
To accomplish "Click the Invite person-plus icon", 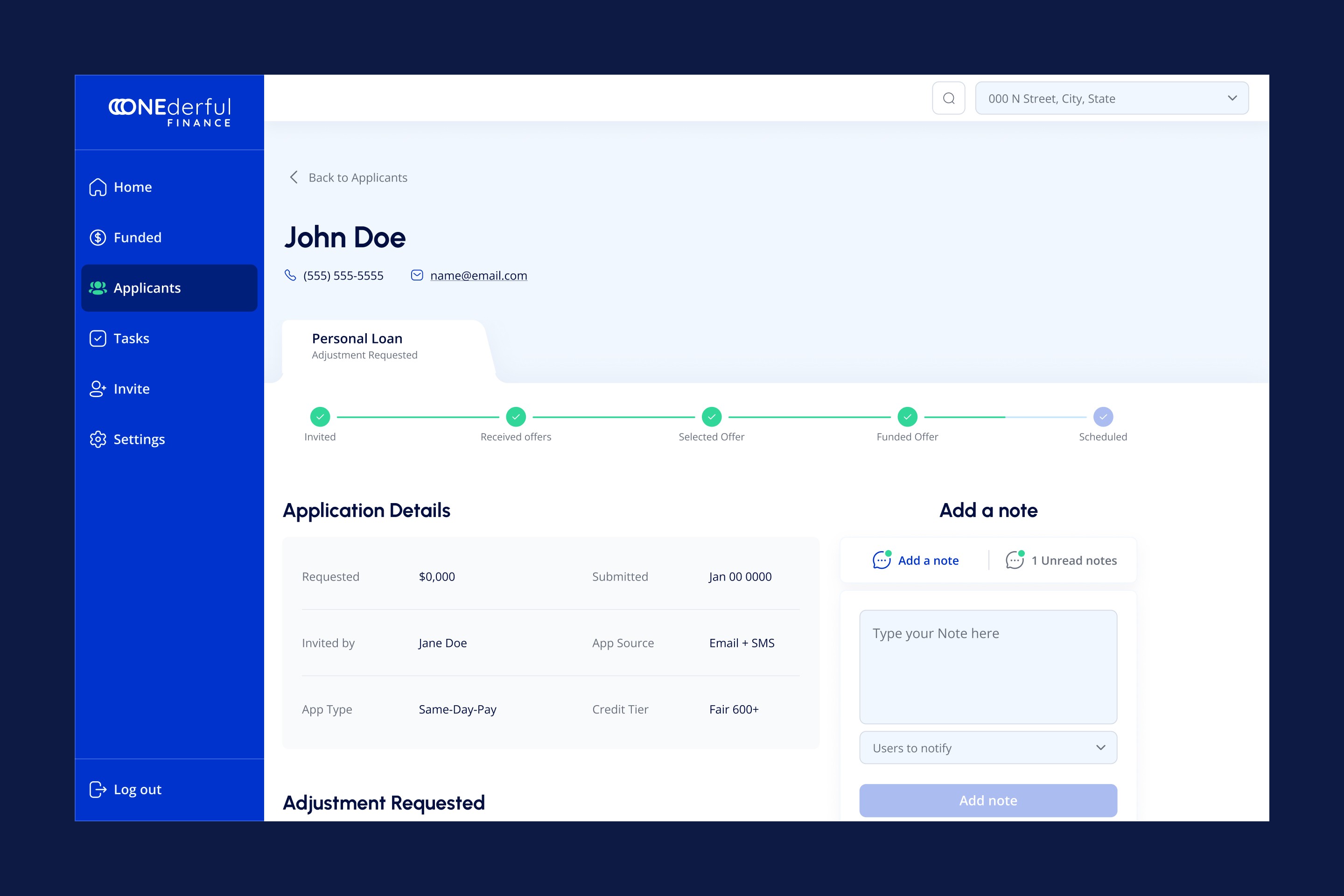I will 98,389.
